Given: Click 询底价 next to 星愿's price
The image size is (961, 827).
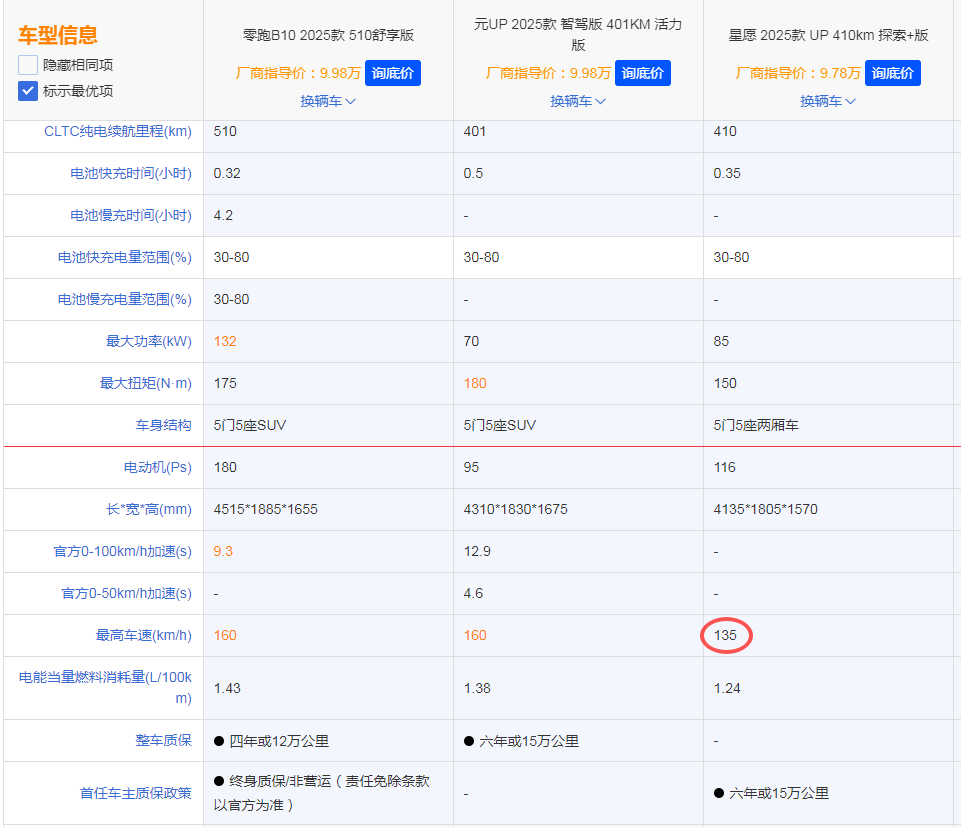Looking at the screenshot, I should (x=892, y=73).
